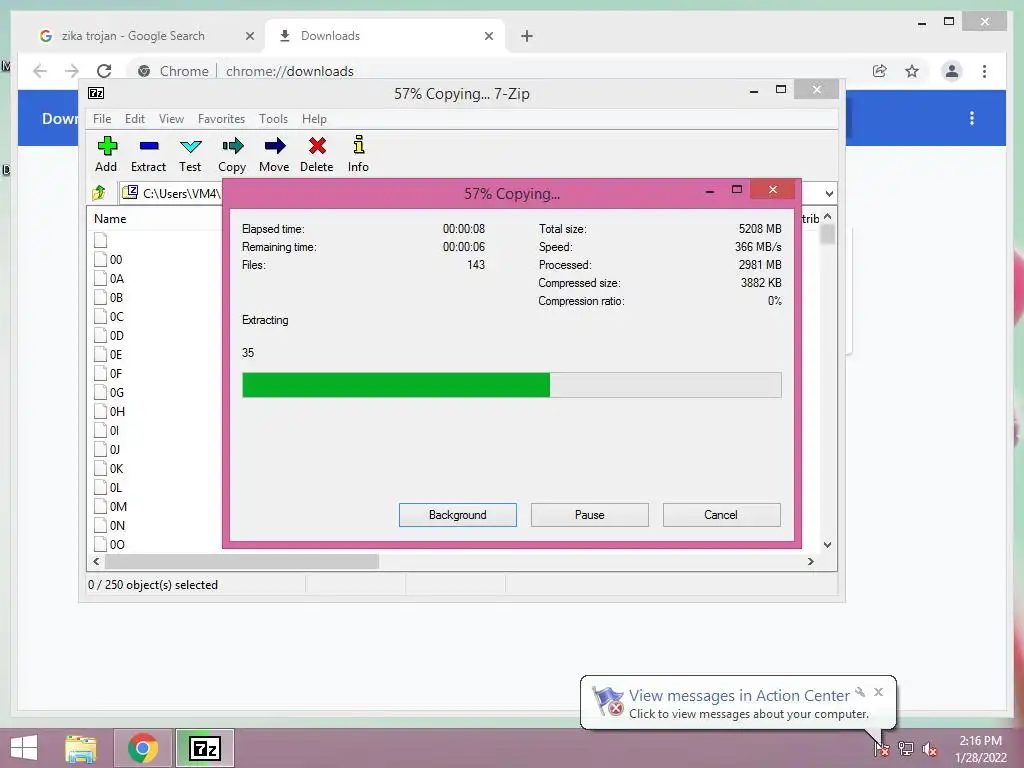This screenshot has height=768, width=1024.
Task: Switch to the zika trojan Google Search tab
Action: pos(133,36)
